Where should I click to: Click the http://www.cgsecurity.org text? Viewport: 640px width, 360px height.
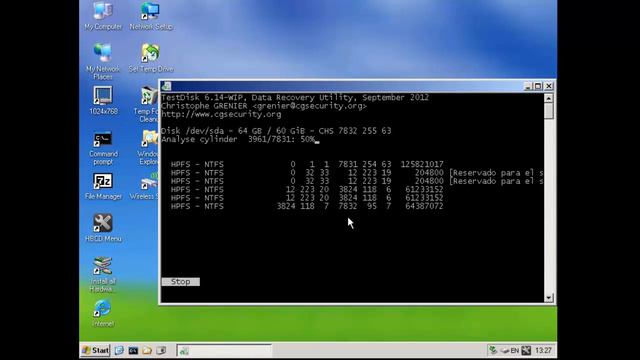[221, 114]
